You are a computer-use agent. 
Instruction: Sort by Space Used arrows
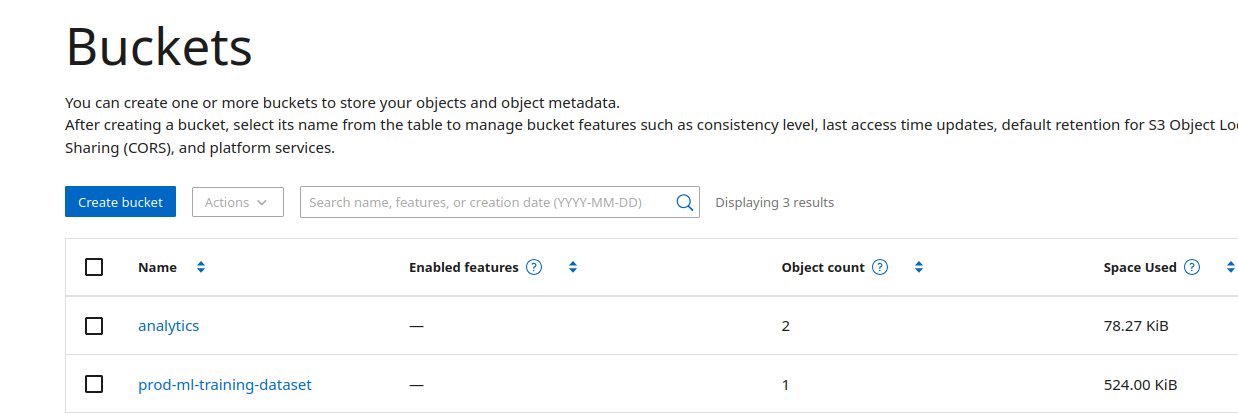point(1231,267)
